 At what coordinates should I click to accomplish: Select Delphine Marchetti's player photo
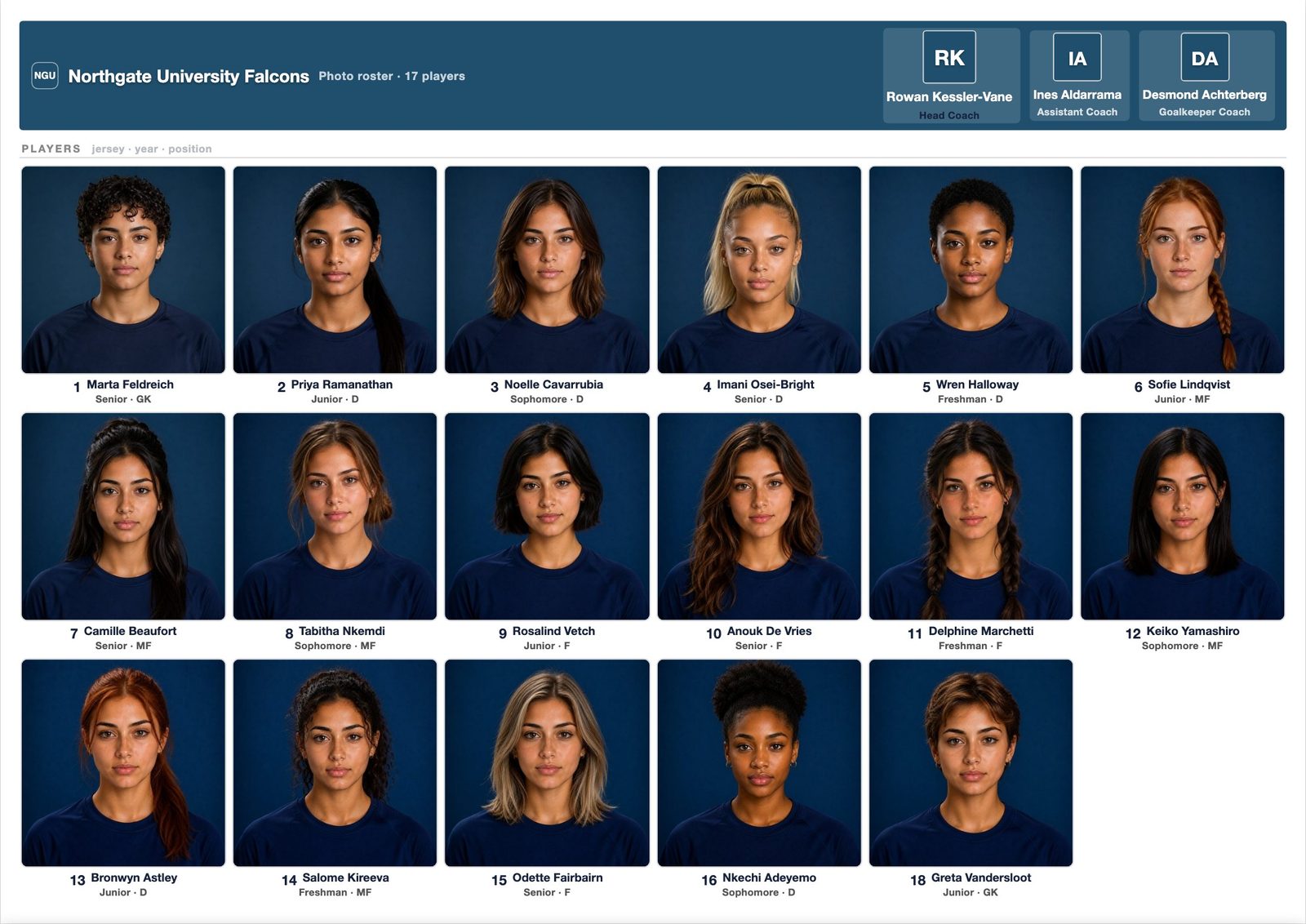(971, 516)
